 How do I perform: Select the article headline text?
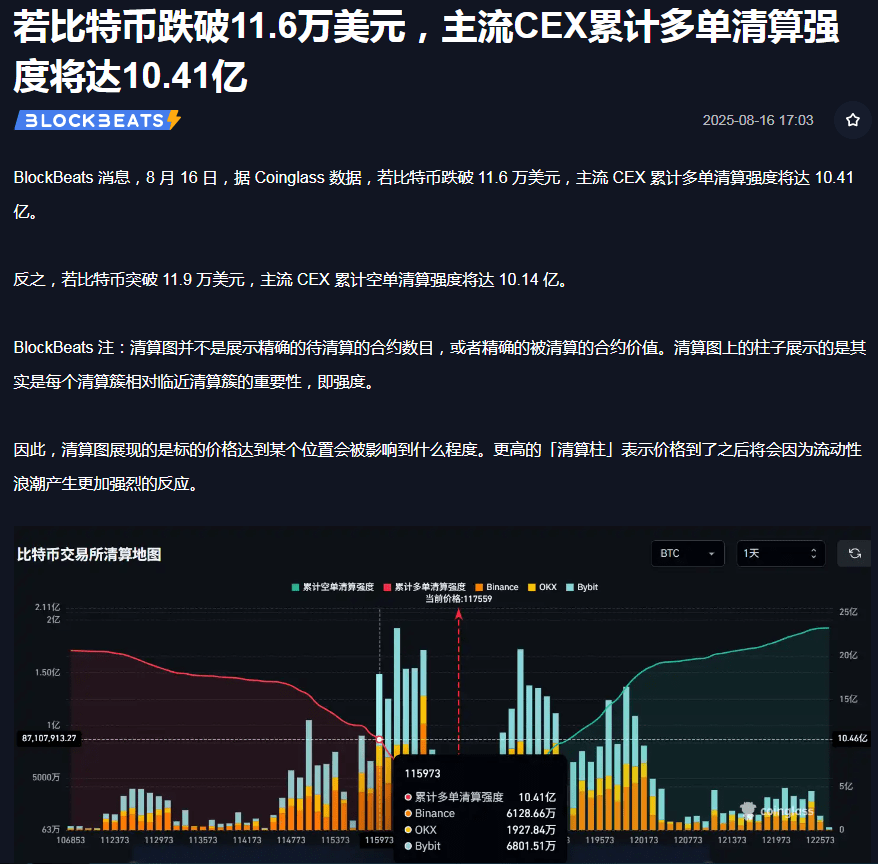[426, 52]
